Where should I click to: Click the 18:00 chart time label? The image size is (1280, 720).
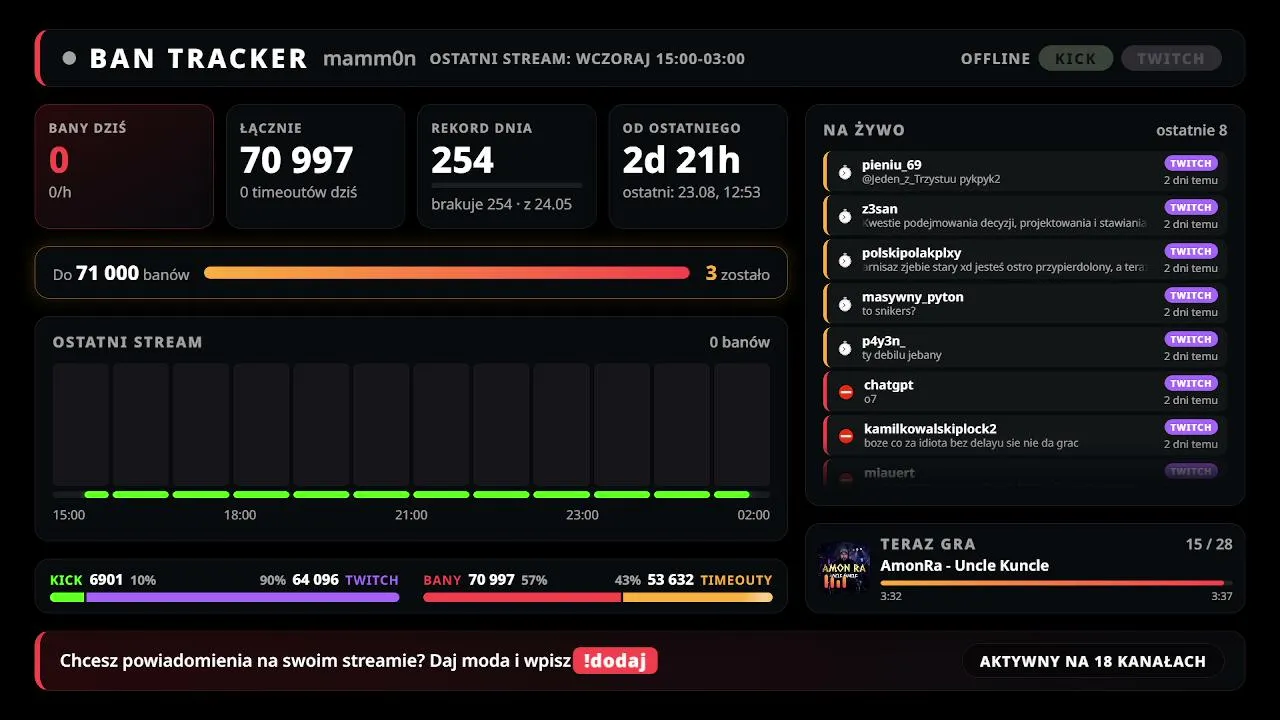coord(240,515)
